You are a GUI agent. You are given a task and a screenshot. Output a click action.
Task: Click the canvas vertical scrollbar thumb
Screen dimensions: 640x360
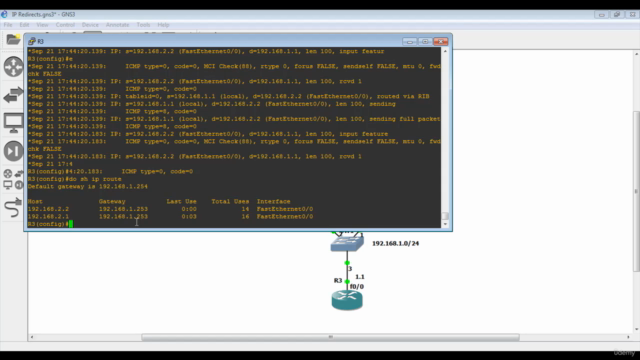pos(636,191)
